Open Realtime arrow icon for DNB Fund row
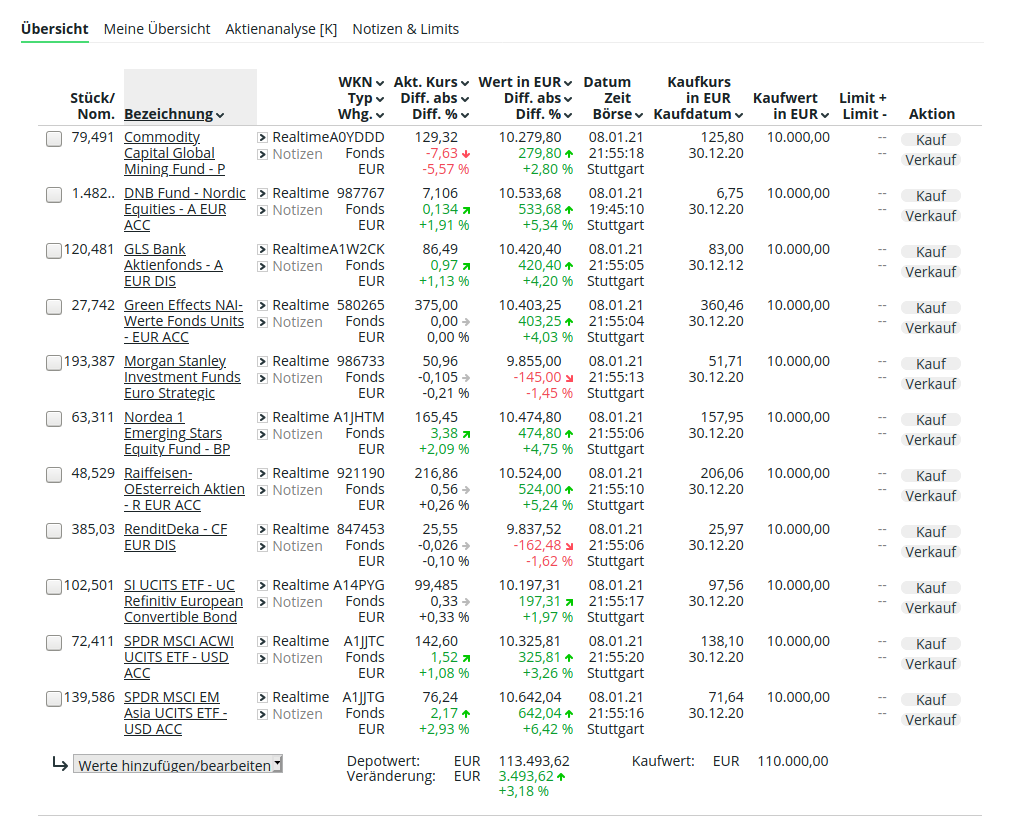1013x824 pixels. tap(262, 193)
